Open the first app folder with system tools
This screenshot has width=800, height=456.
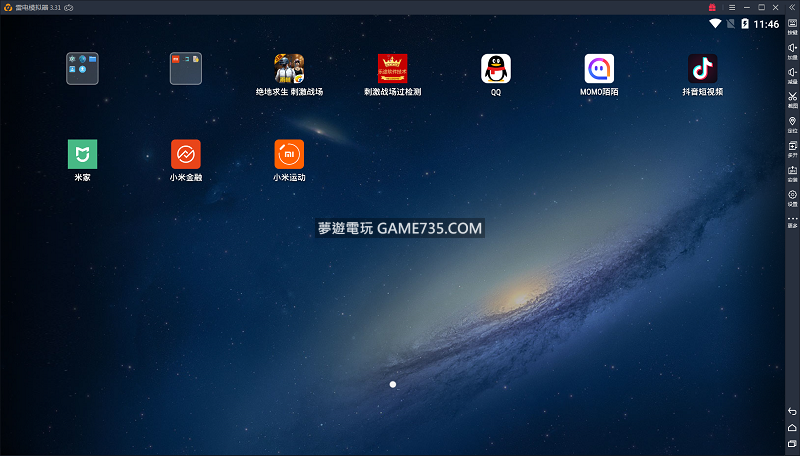pos(83,68)
